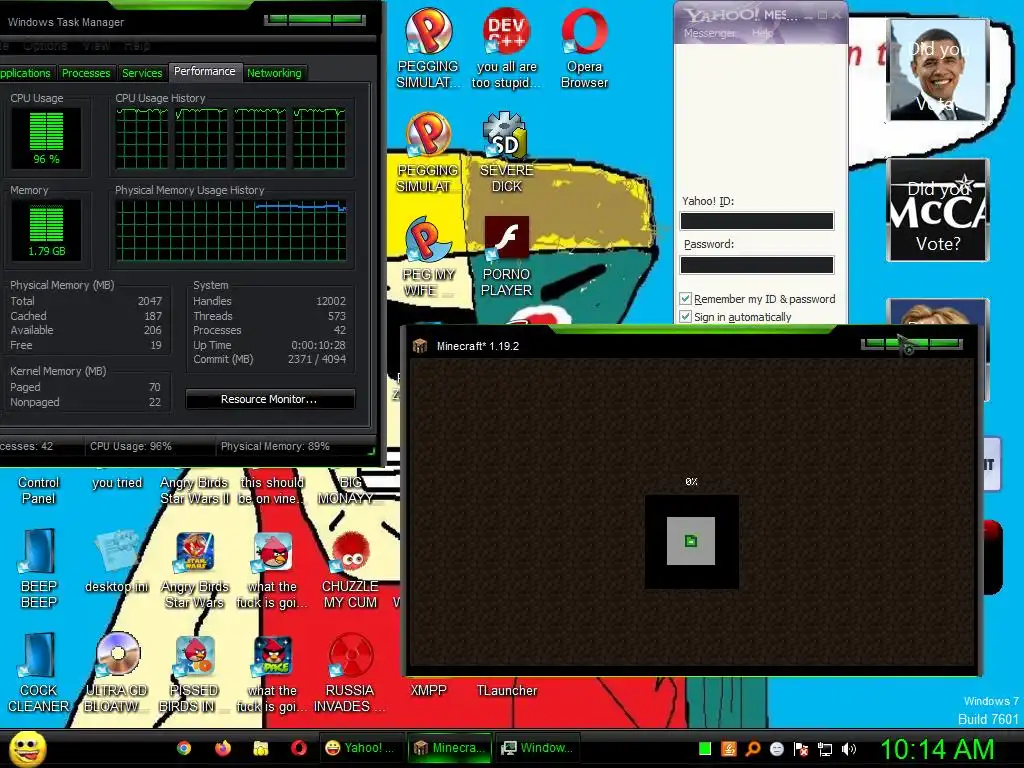Screen dimensions: 1024x768
Task: Launch Chrome from the taskbar
Action: coord(184,748)
